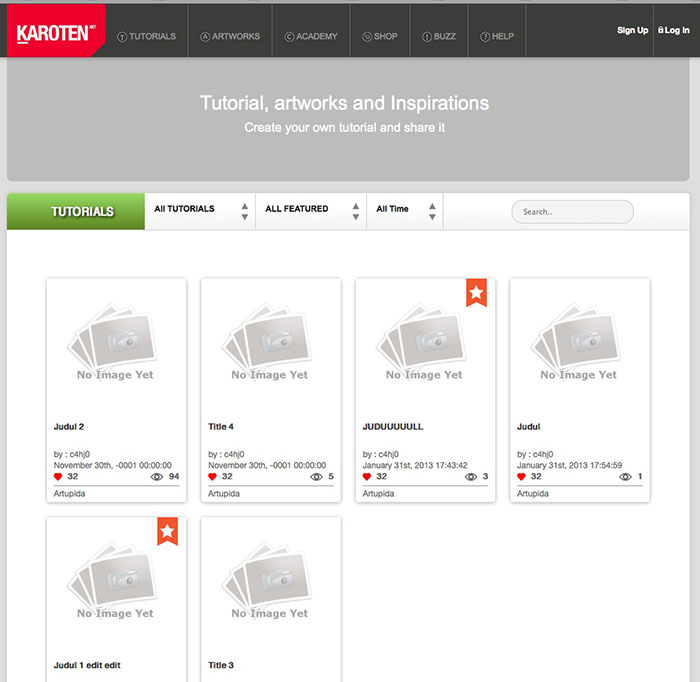Click the star ribbon on Judul 1 edit edit card
The height and width of the screenshot is (682, 700).
pyautogui.click(x=167, y=532)
